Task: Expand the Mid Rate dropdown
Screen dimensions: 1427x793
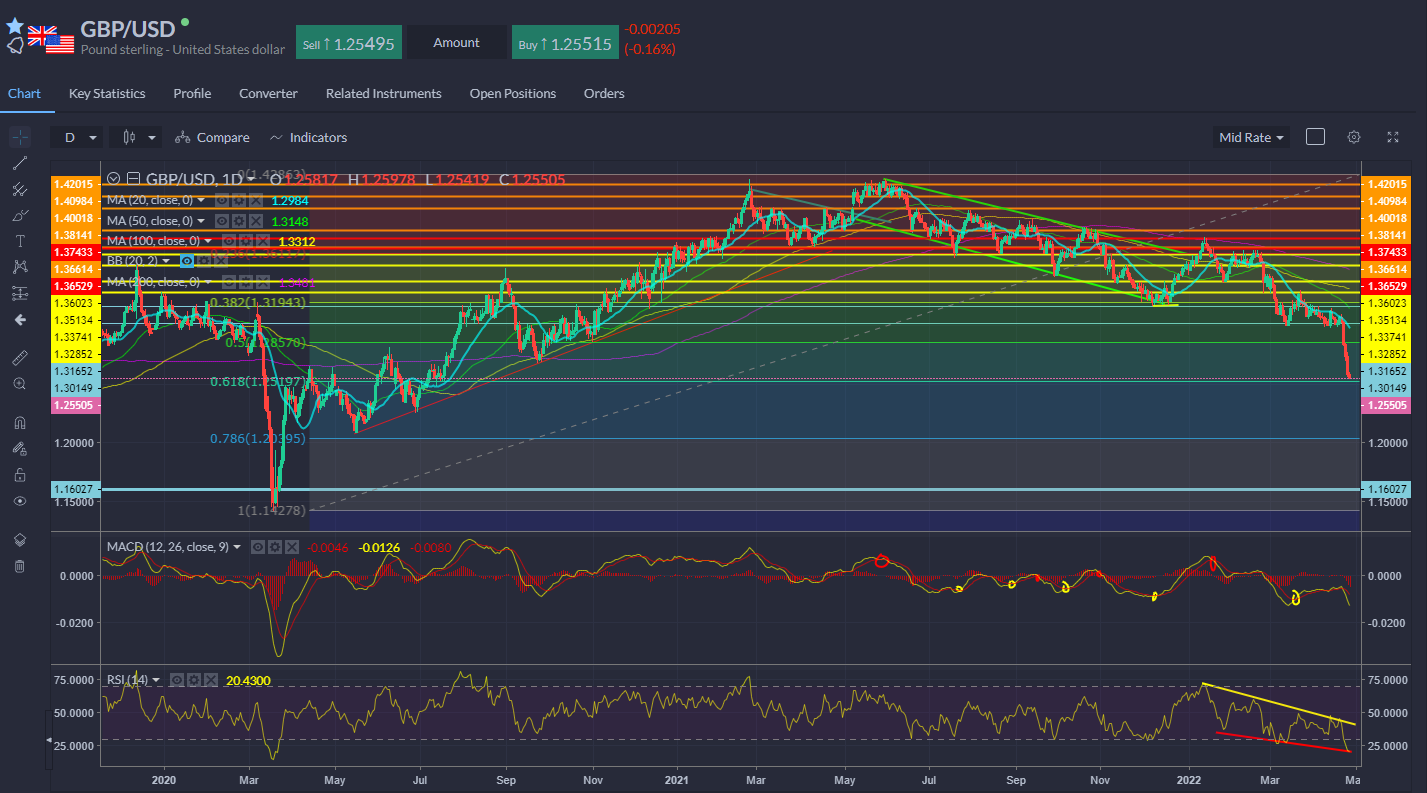Action: pos(1252,137)
